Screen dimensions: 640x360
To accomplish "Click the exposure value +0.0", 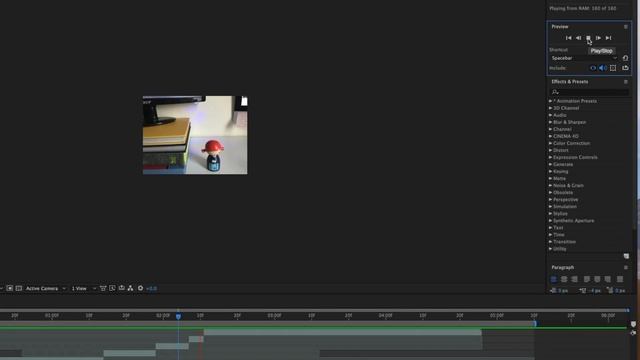I will click(151, 289).
